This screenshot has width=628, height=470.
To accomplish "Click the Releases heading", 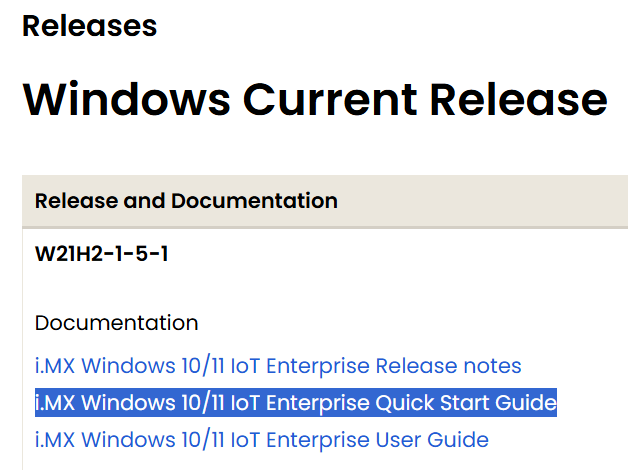I will tap(90, 26).
